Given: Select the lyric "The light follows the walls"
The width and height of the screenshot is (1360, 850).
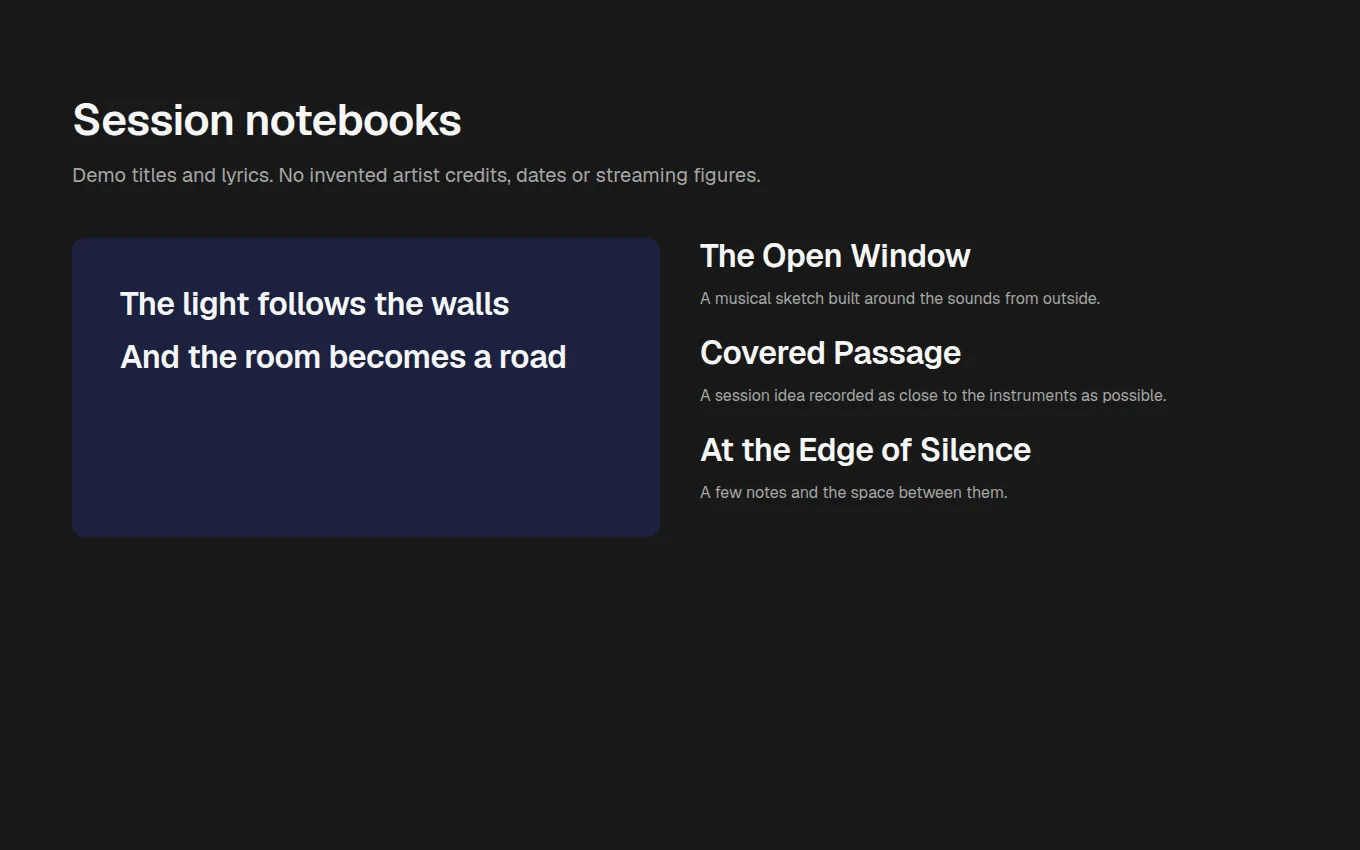Looking at the screenshot, I should (315, 304).
